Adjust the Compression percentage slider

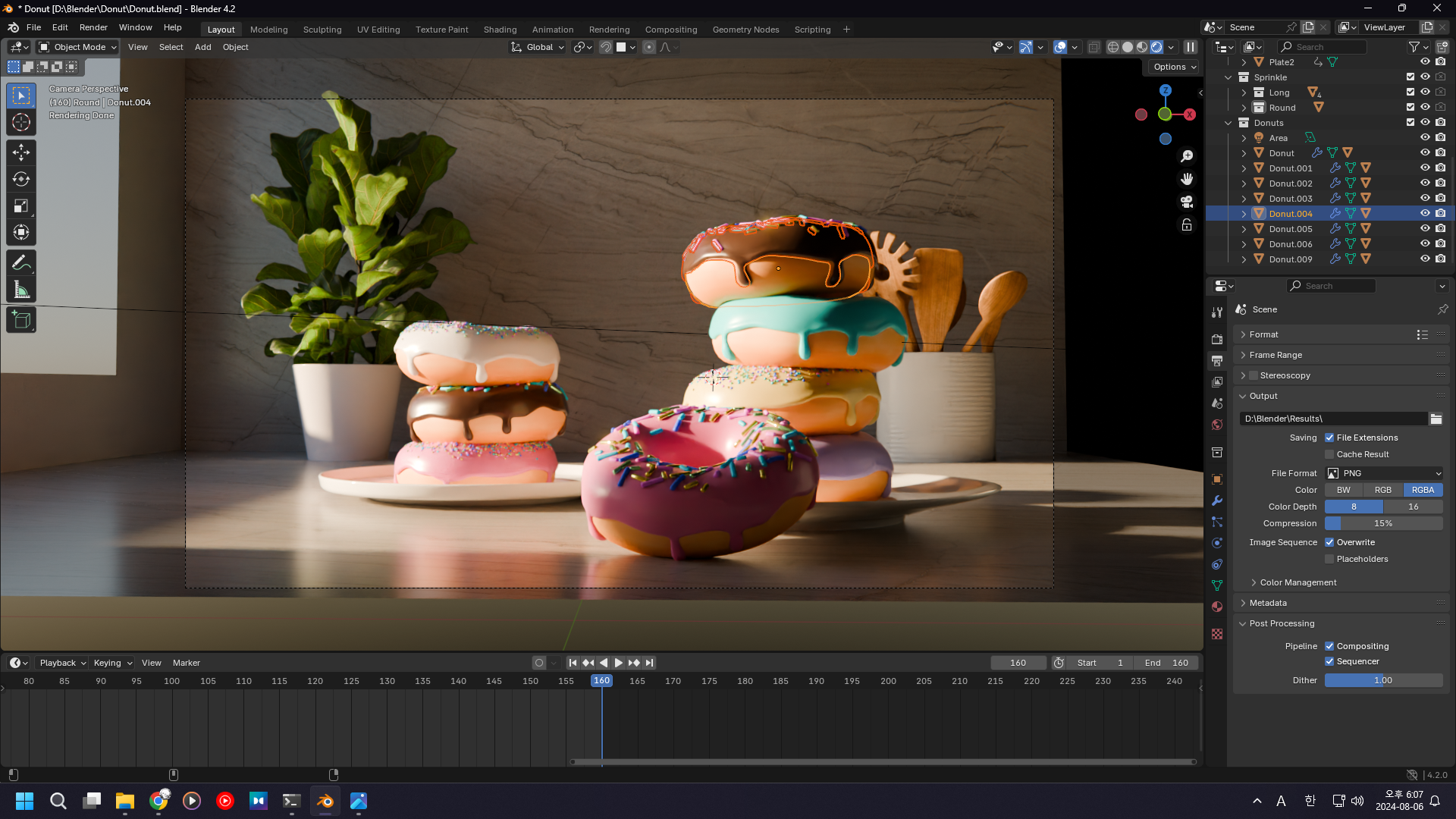[x=1383, y=523]
